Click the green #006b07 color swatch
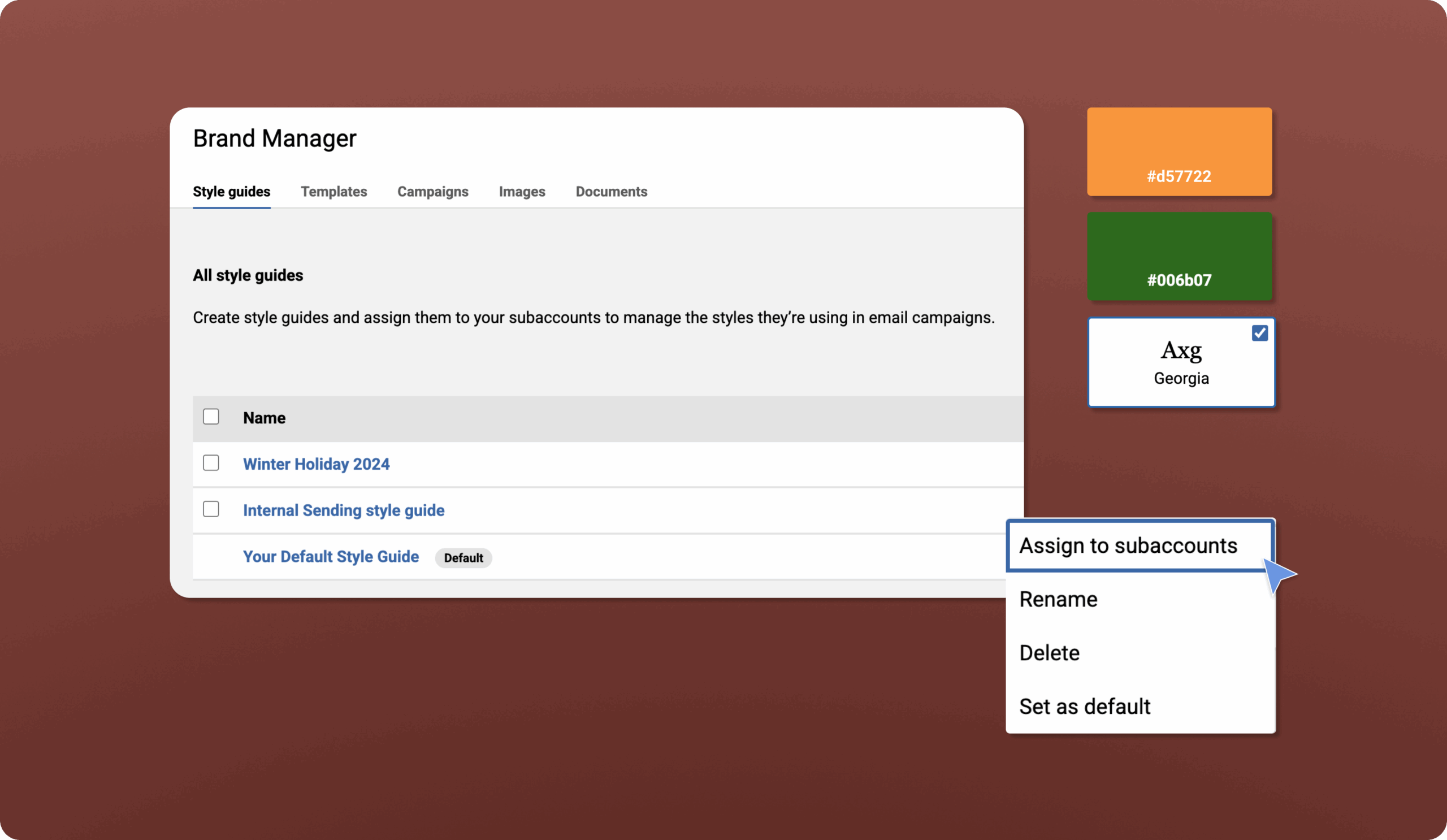This screenshot has height=840, width=1447. (1179, 256)
